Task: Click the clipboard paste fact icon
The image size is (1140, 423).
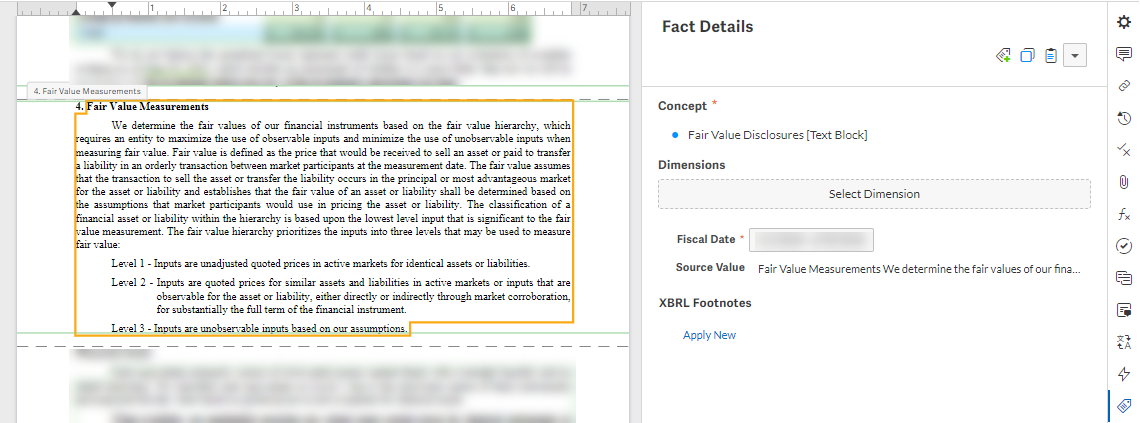Action: coord(1050,56)
